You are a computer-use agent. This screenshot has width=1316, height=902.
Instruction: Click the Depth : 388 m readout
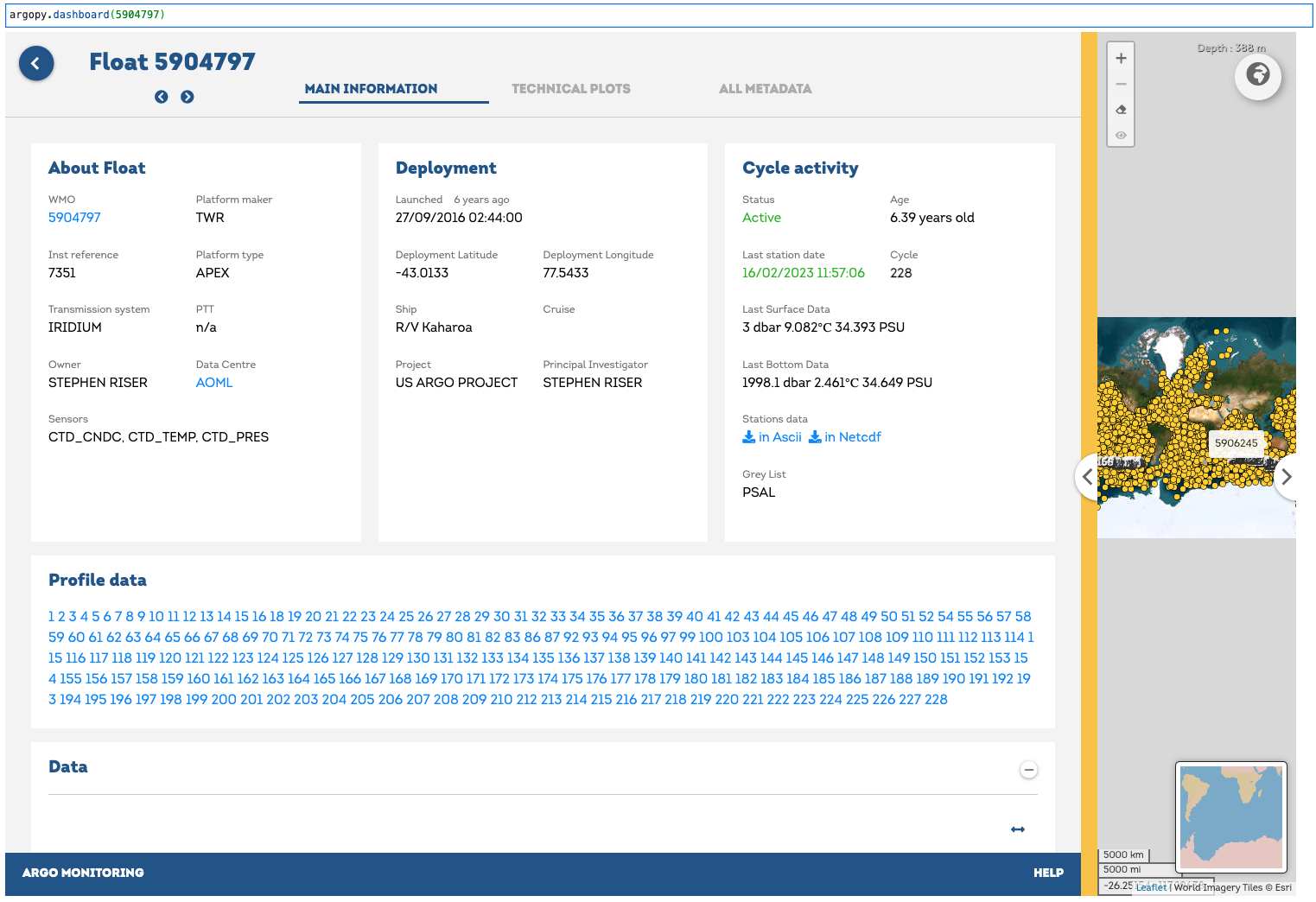click(1231, 48)
